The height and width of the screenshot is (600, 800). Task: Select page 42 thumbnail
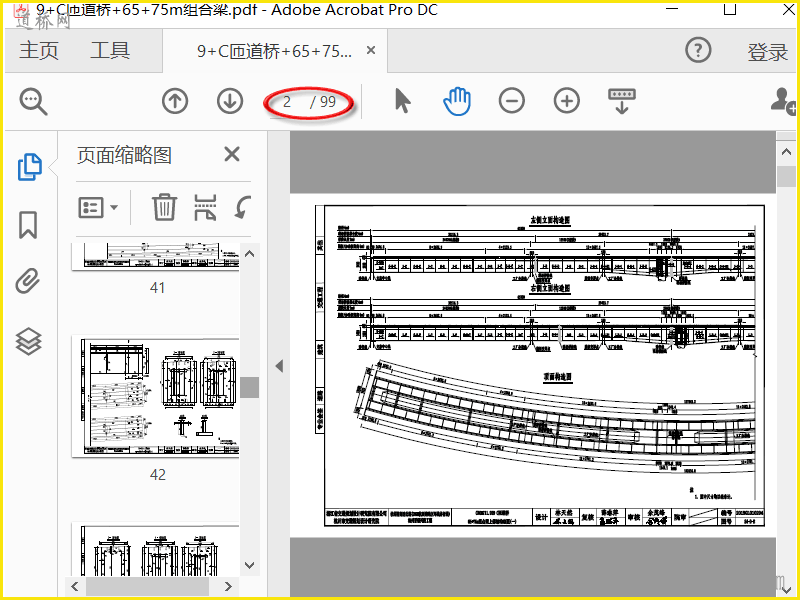pyautogui.click(x=156, y=396)
